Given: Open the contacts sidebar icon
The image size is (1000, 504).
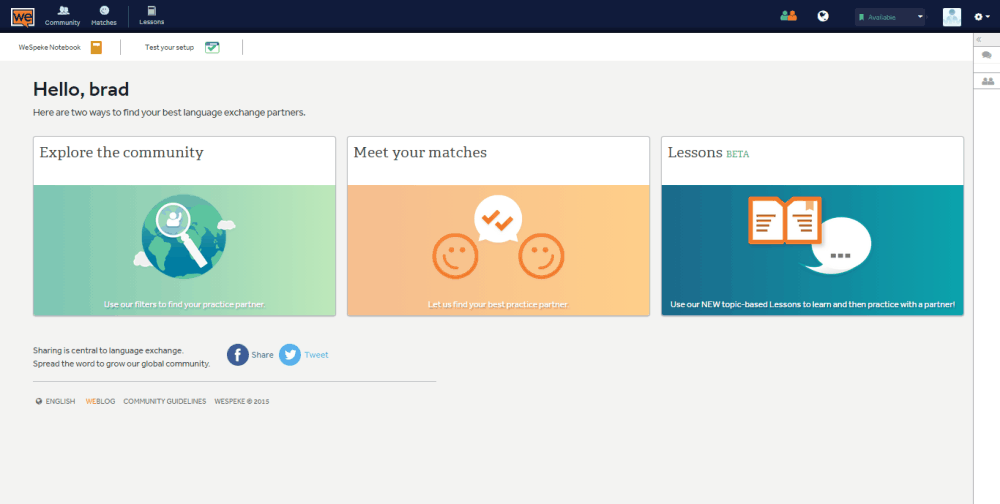Looking at the screenshot, I should tap(987, 81).
